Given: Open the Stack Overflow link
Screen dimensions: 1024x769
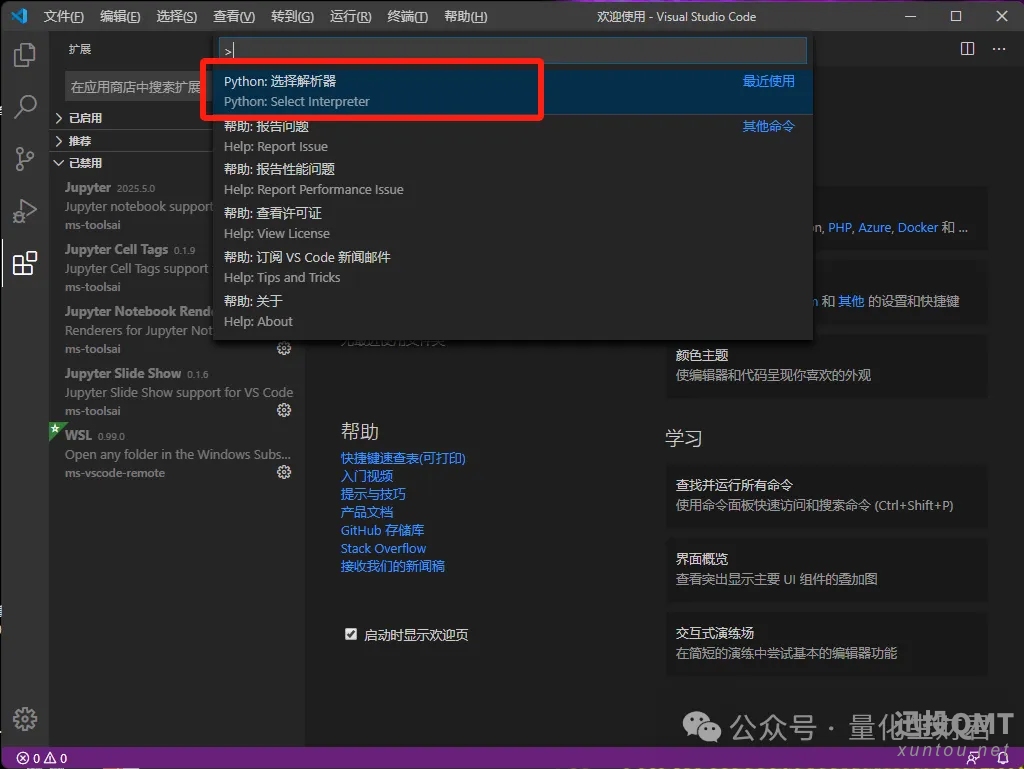Looking at the screenshot, I should coord(383,548).
